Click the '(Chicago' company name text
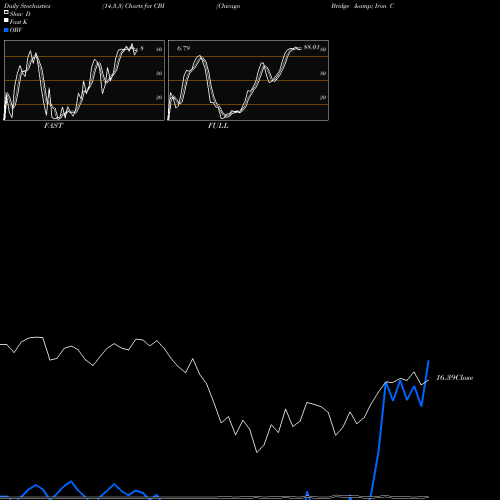500x500 pixels. pyautogui.click(x=228, y=6)
